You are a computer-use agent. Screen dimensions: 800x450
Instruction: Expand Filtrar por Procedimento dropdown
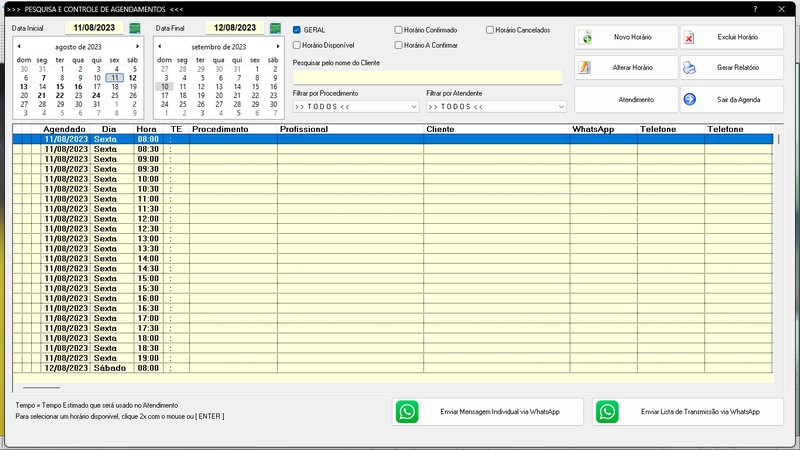[414, 107]
